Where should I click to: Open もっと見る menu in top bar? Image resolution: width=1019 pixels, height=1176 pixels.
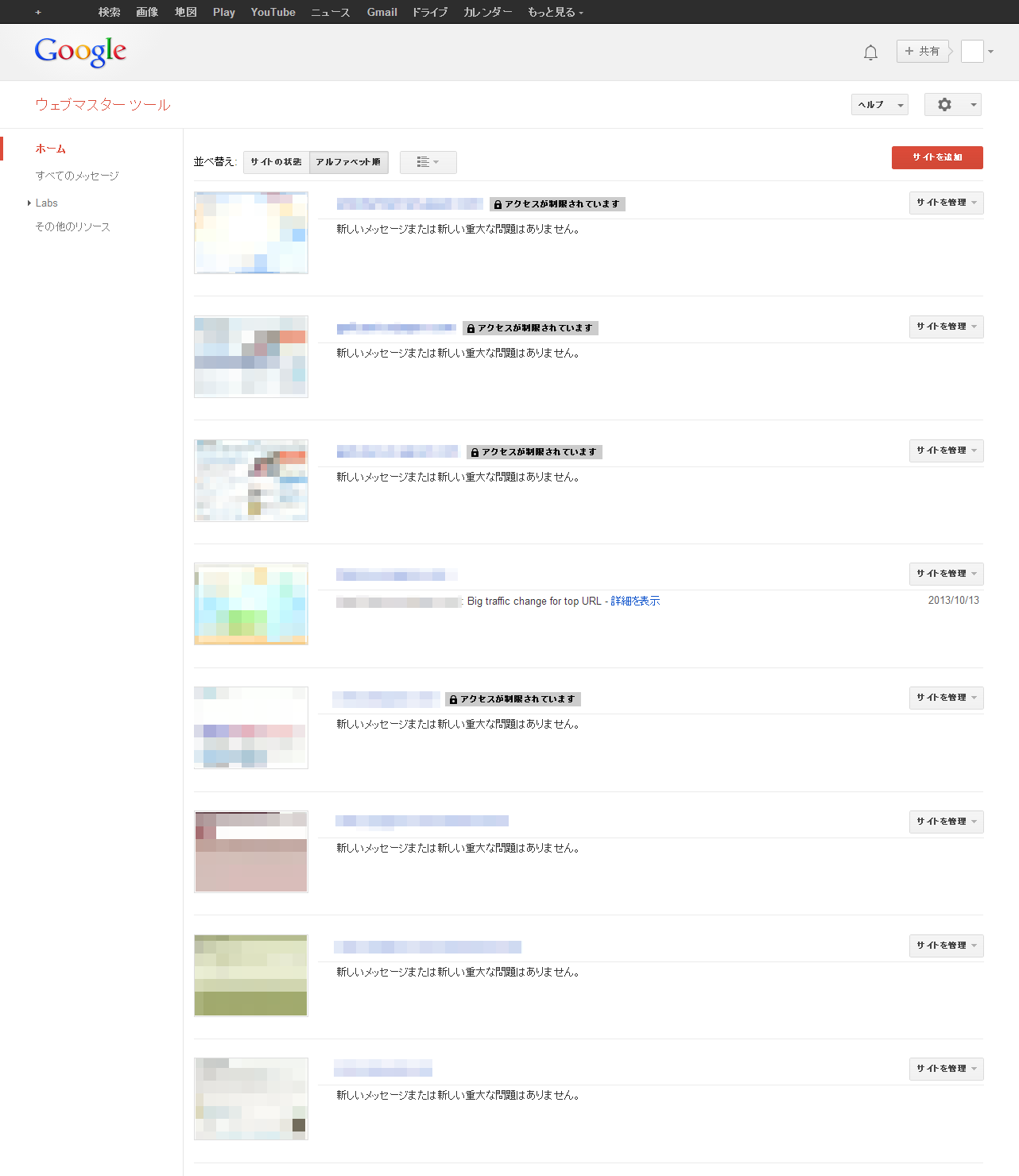coord(555,13)
